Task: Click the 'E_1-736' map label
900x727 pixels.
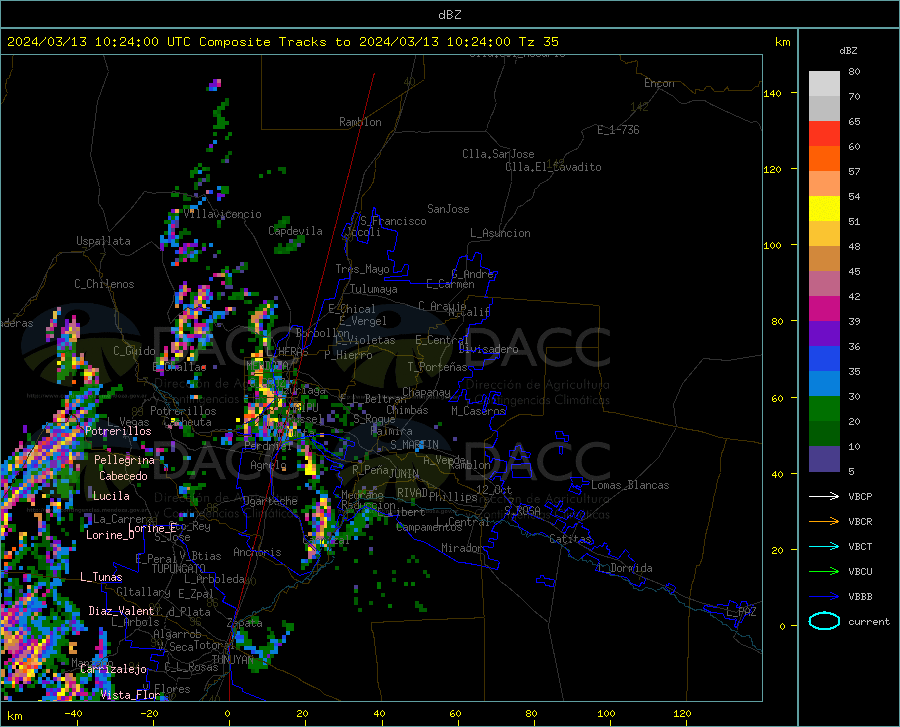Action: click(618, 130)
